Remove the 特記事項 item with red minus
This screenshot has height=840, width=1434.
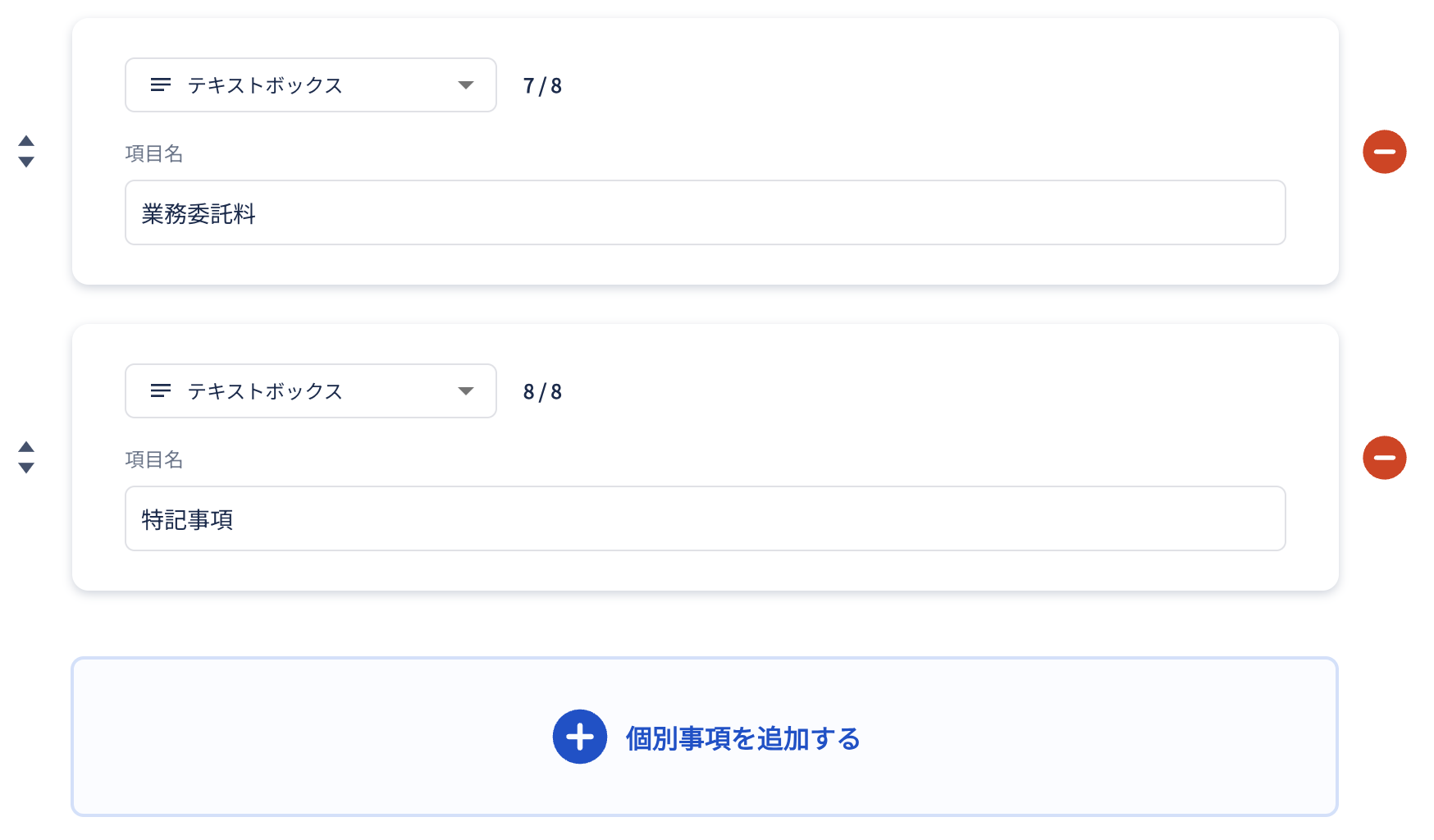1384,458
